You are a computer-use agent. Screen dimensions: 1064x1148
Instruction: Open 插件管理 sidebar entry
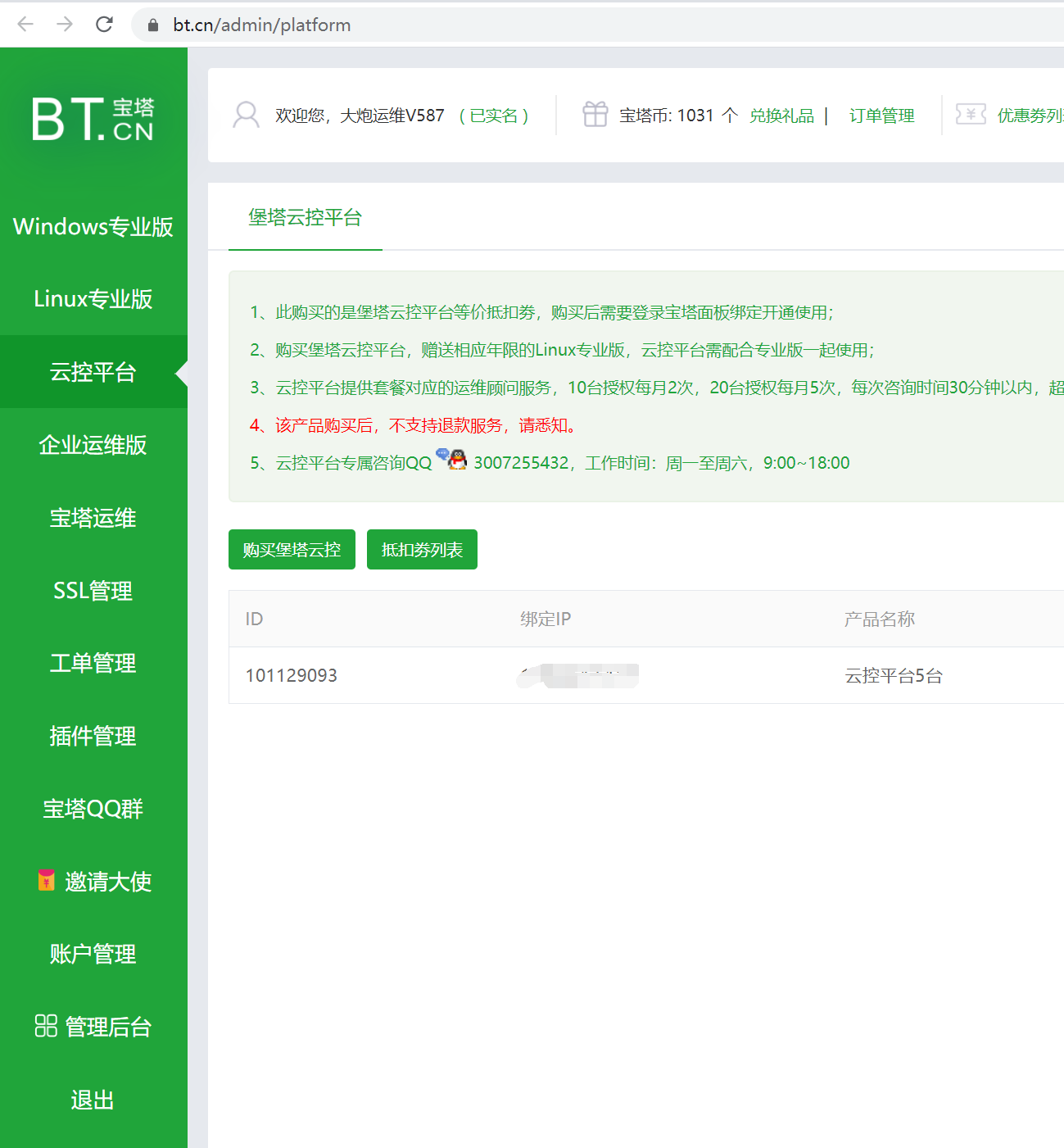(93, 736)
